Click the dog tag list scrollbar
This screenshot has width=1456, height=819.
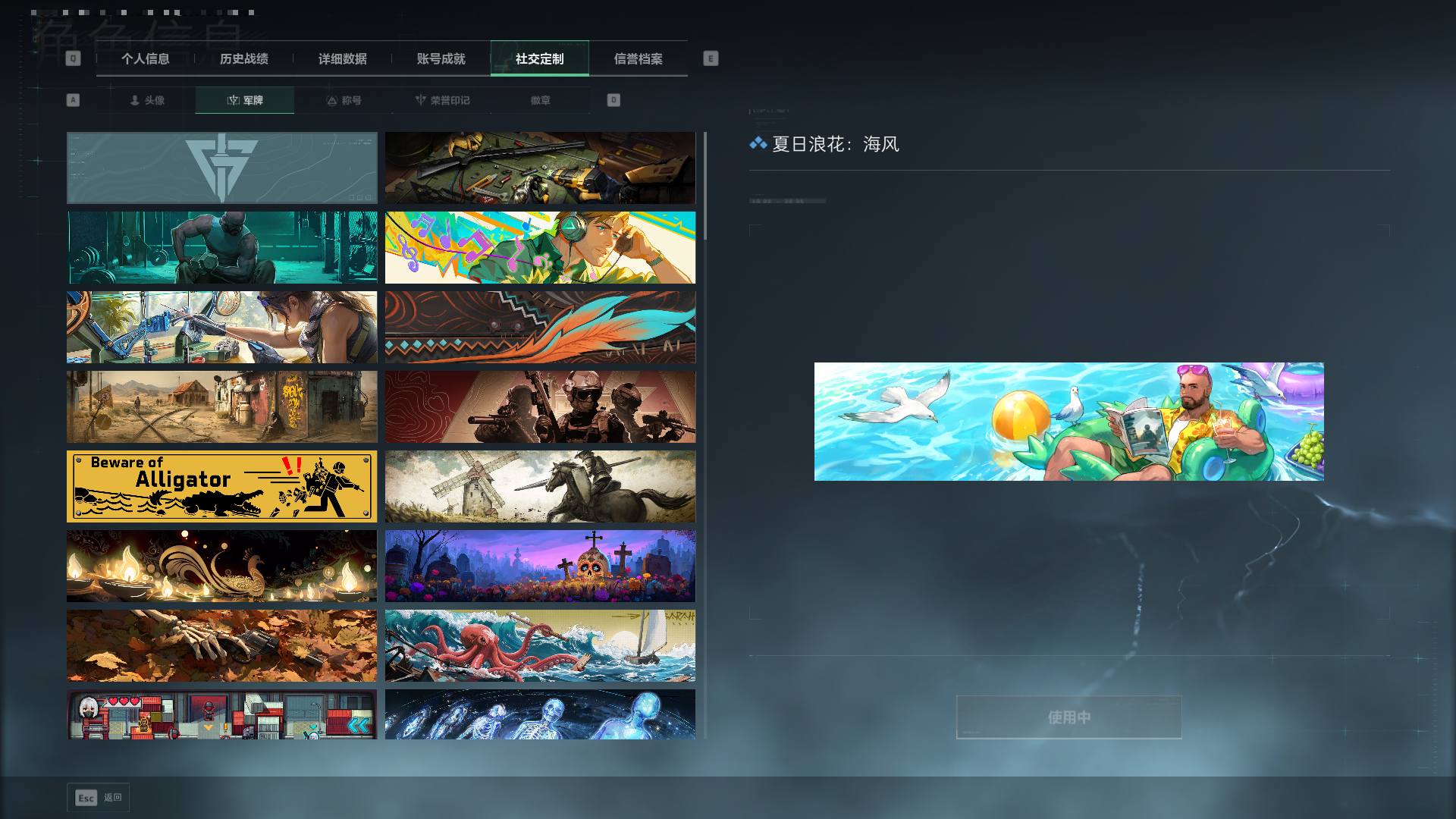pos(705,186)
